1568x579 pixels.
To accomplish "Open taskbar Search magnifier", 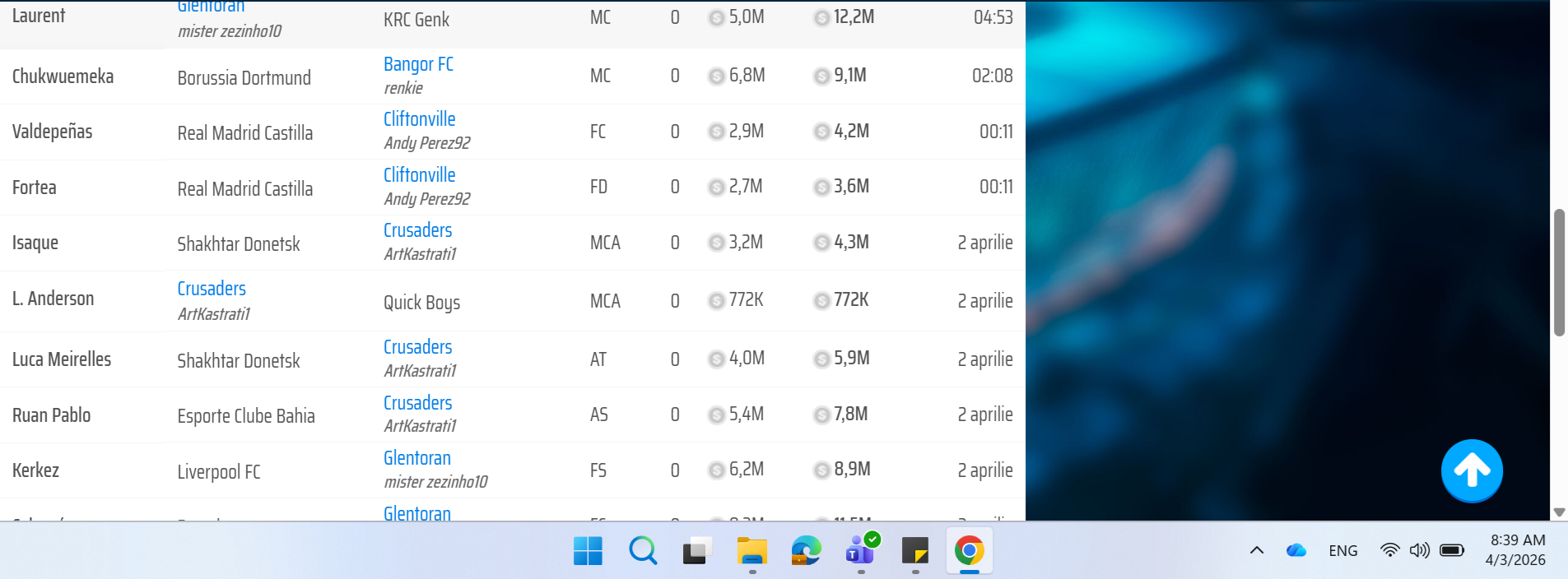I will tap(642, 551).
